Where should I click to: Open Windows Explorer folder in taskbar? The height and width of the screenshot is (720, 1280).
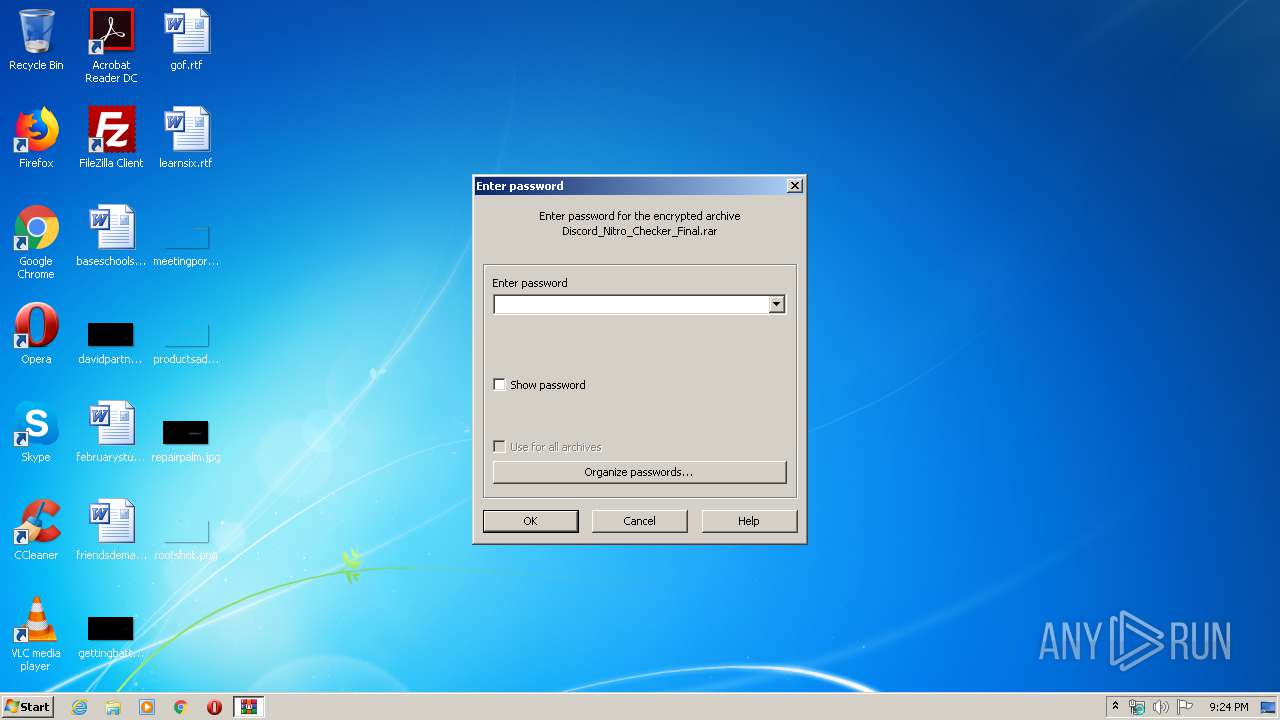click(113, 707)
